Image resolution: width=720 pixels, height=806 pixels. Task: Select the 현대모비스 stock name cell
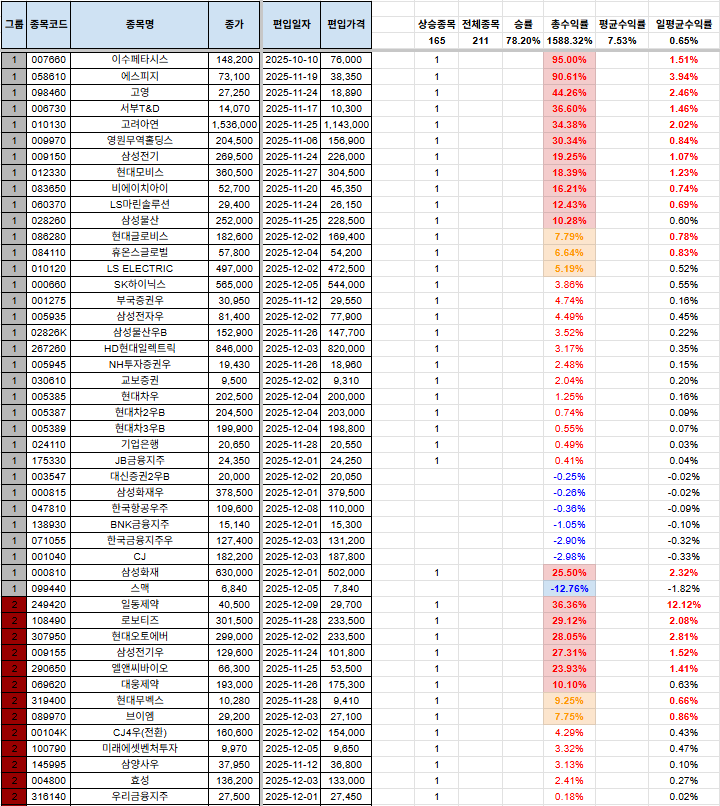tap(139, 172)
